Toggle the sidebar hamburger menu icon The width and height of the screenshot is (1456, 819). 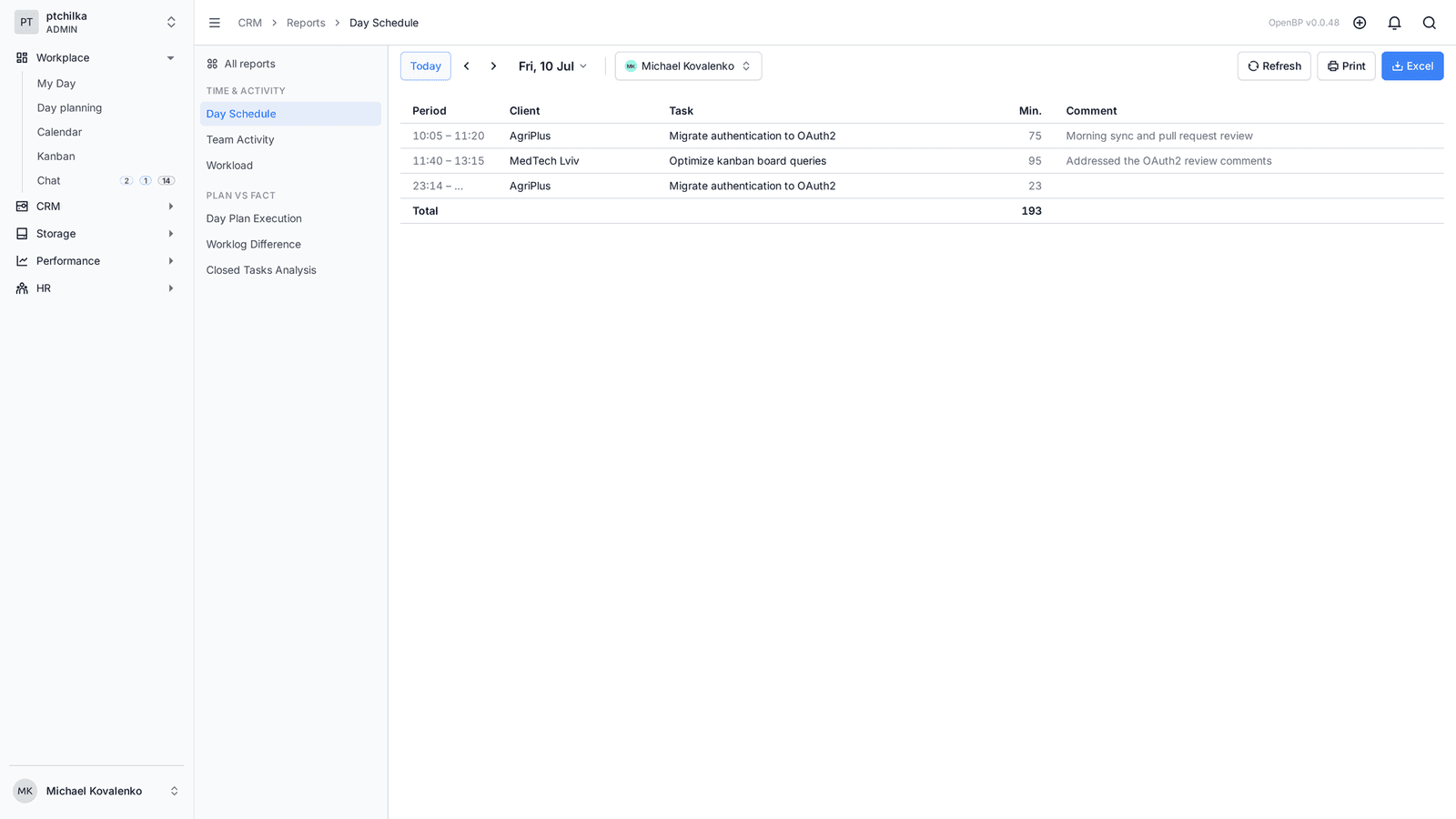(x=215, y=23)
